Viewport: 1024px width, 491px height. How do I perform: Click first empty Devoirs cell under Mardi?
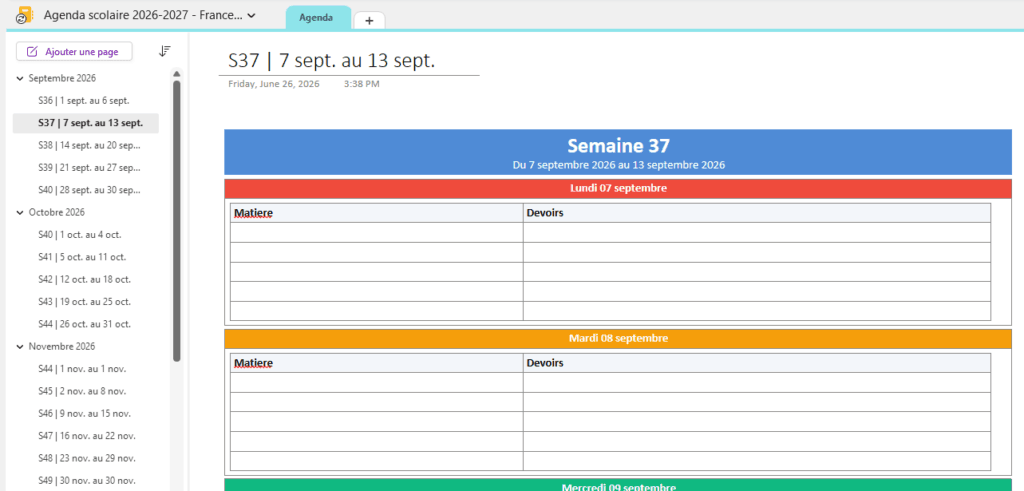click(x=757, y=383)
